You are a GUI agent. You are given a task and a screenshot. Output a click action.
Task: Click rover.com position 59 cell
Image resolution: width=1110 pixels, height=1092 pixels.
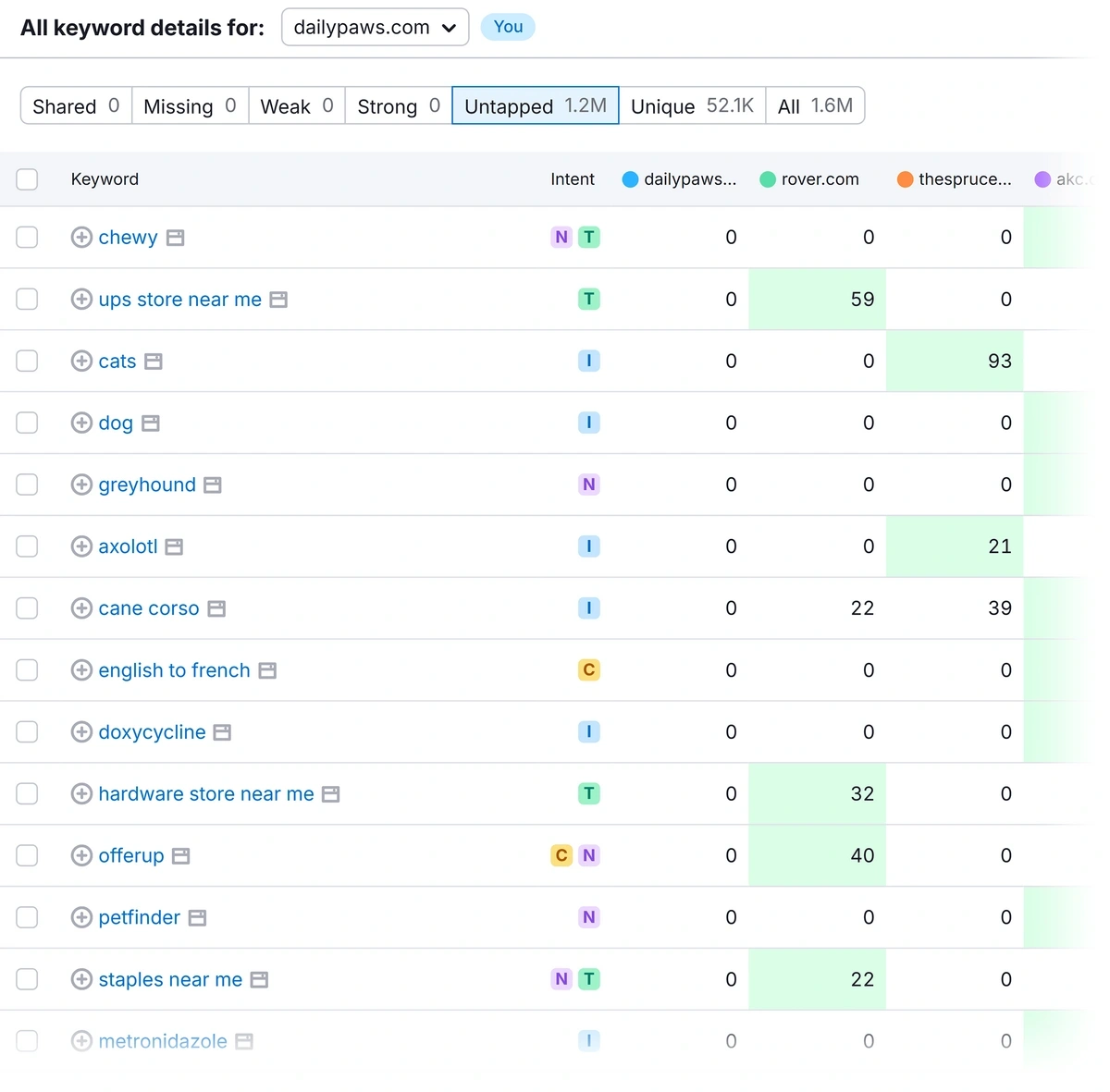[818, 300]
